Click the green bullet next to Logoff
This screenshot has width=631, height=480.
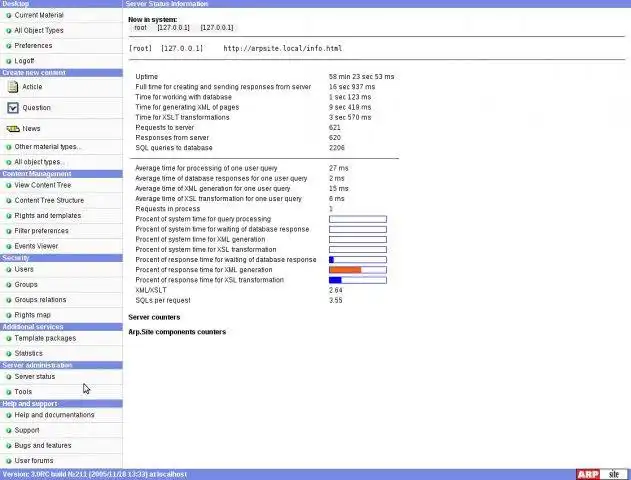(8, 61)
